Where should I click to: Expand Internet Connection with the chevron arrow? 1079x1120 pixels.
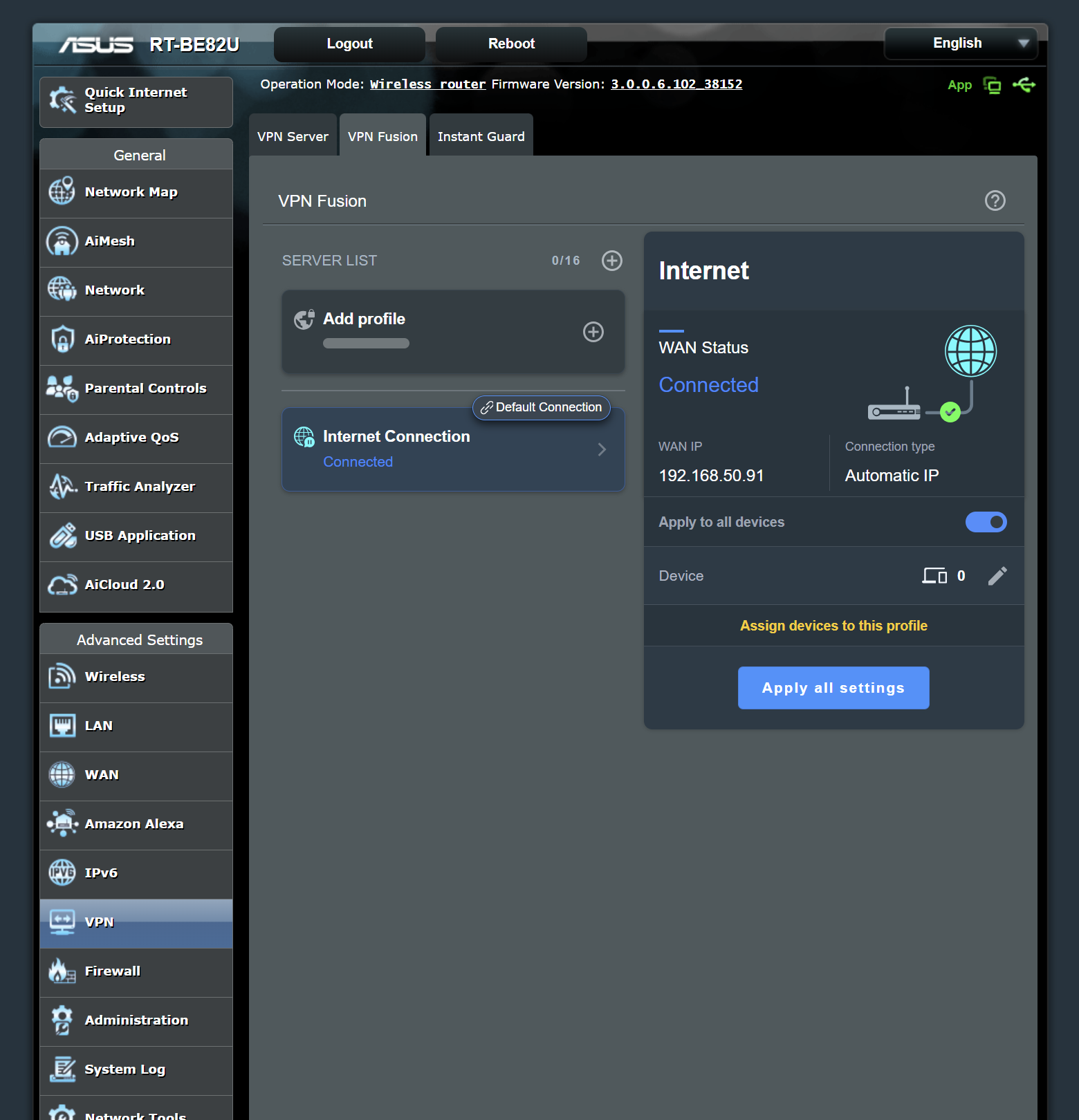click(x=602, y=449)
